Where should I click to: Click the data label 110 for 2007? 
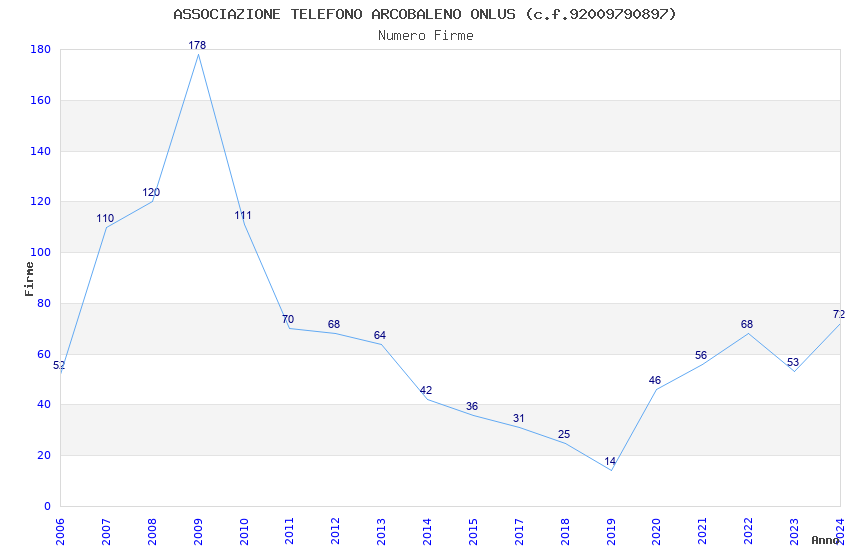pos(105,218)
